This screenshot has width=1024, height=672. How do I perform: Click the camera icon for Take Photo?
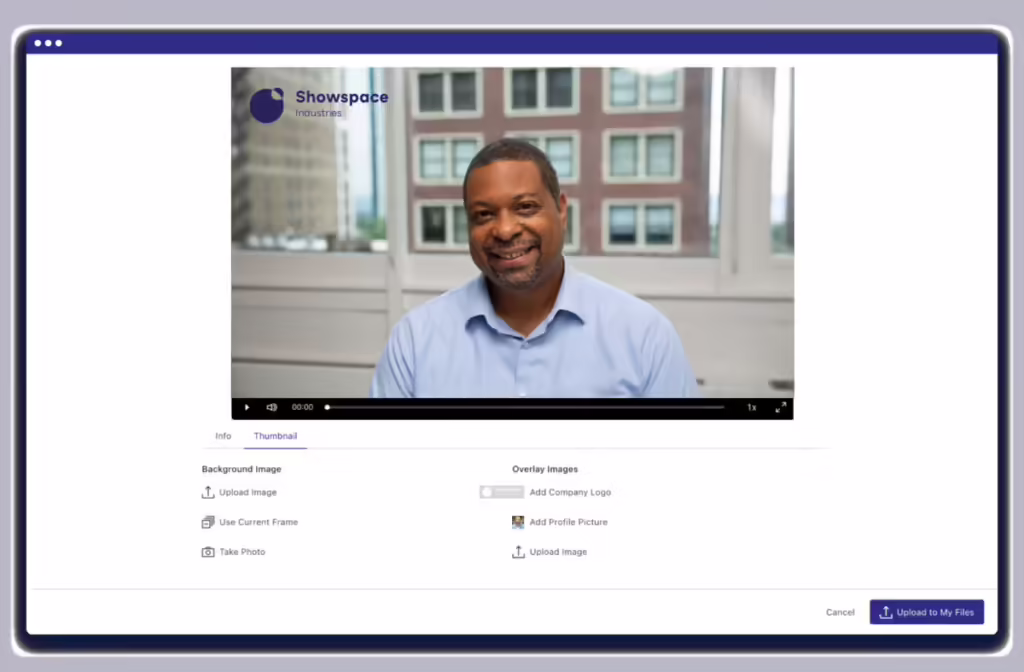point(208,552)
